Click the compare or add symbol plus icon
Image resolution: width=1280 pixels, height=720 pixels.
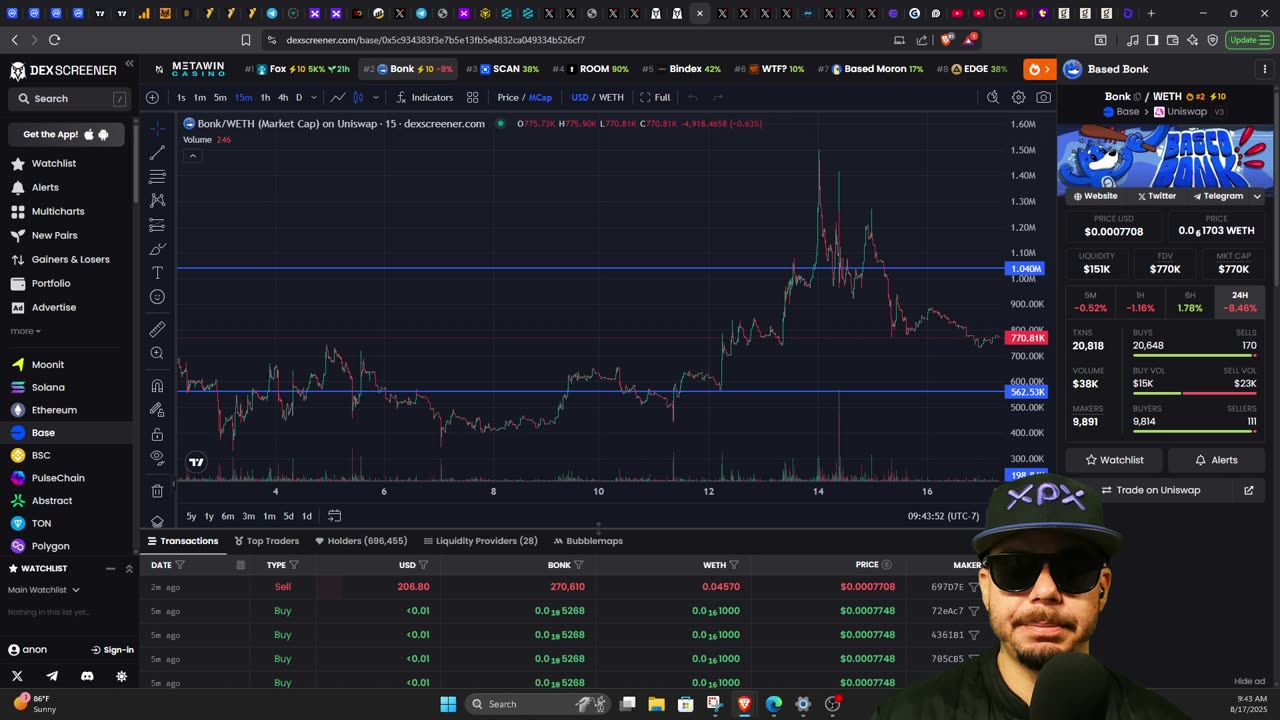point(152,97)
